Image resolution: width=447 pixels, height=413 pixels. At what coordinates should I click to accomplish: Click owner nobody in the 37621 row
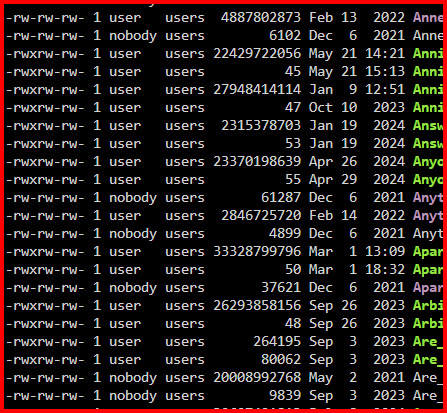133,288
